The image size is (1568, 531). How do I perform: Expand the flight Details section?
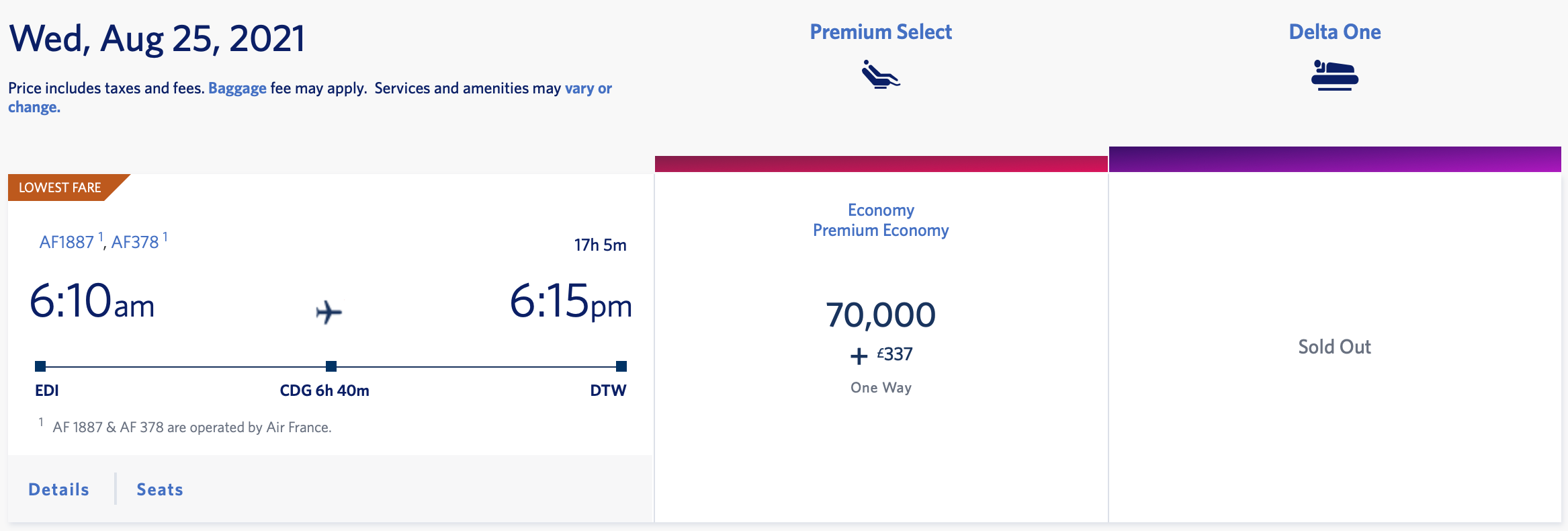(59, 489)
